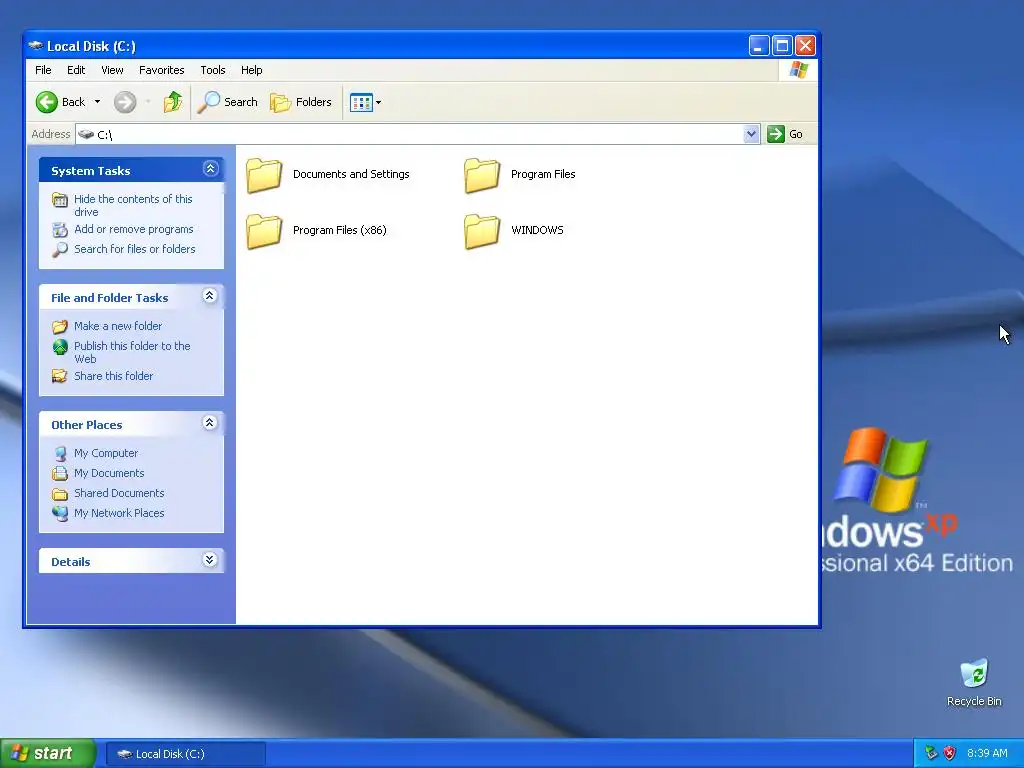This screenshot has height=768, width=1024.
Task: Click Search for files or folders link
Action: coord(135,249)
